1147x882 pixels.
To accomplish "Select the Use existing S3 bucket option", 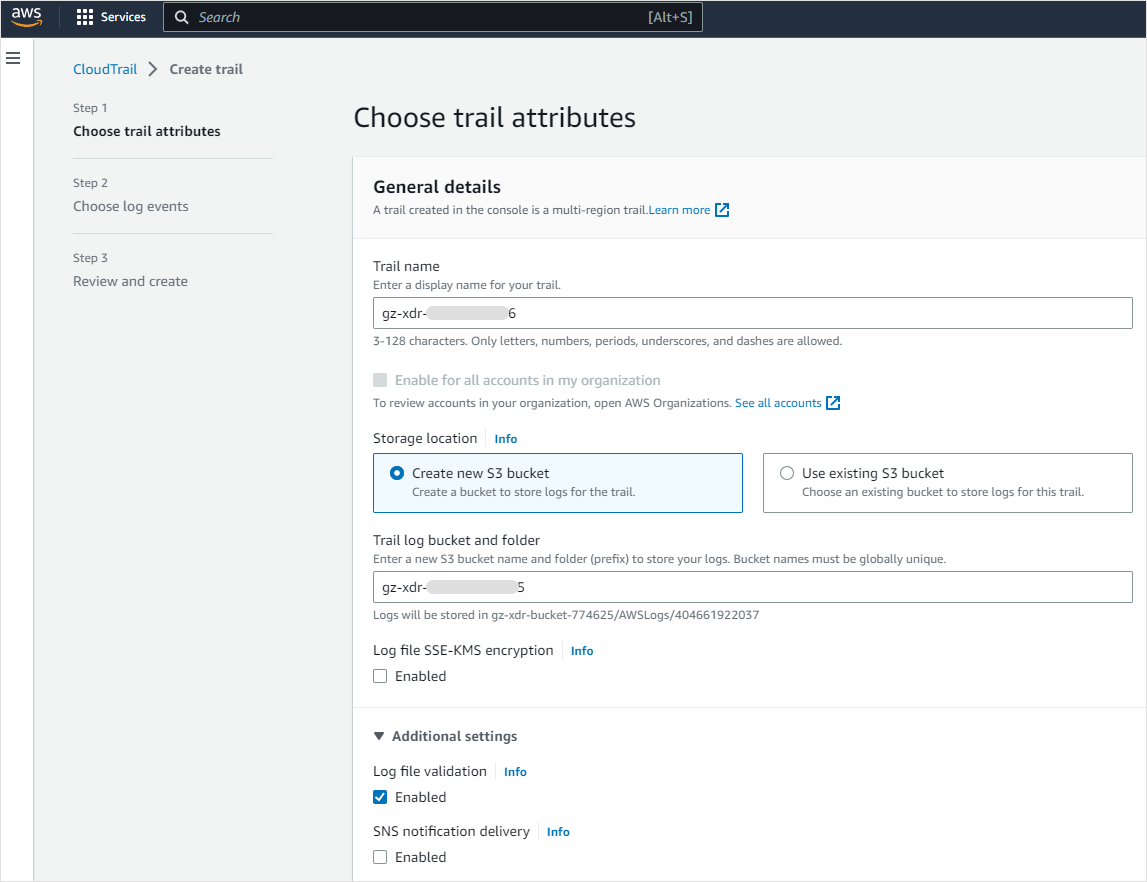I will (x=787, y=473).
